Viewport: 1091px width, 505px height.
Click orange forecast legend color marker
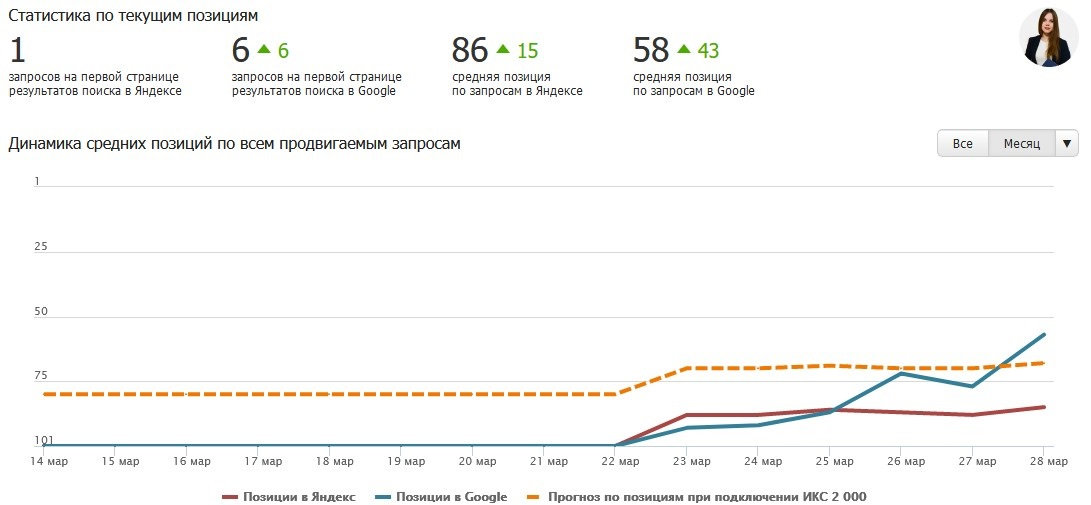(x=534, y=497)
